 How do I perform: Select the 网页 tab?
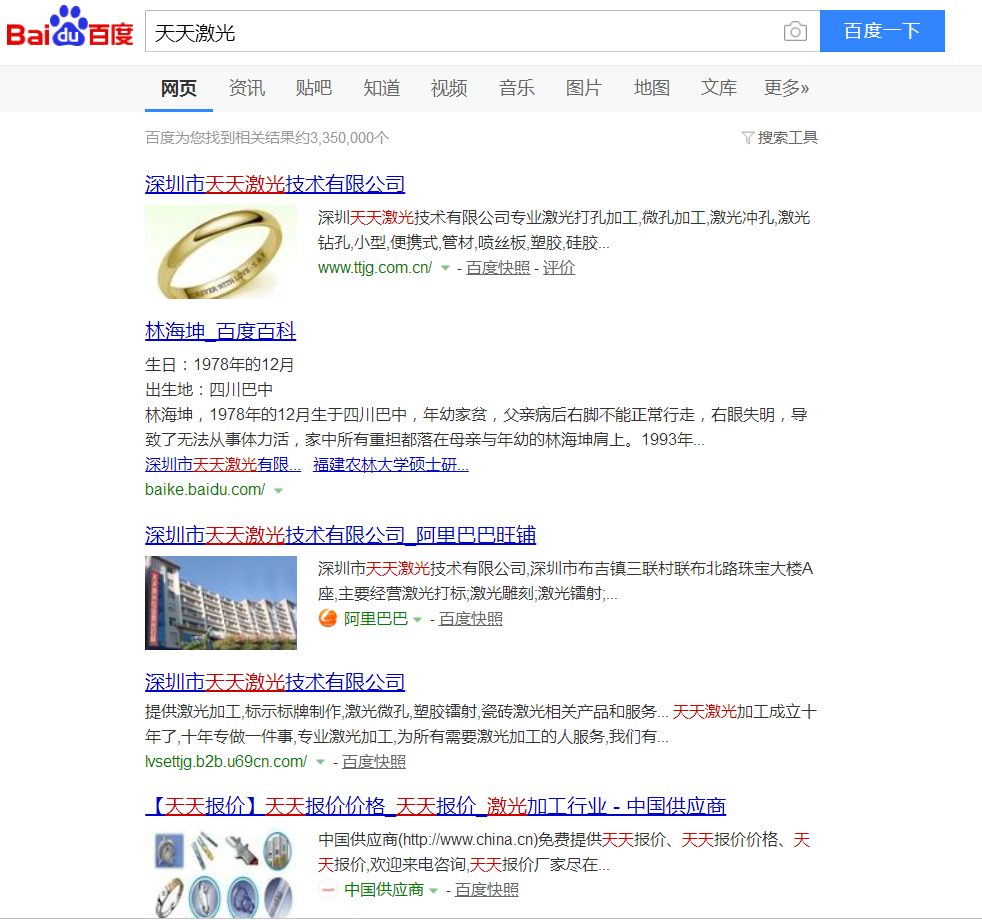tap(178, 88)
